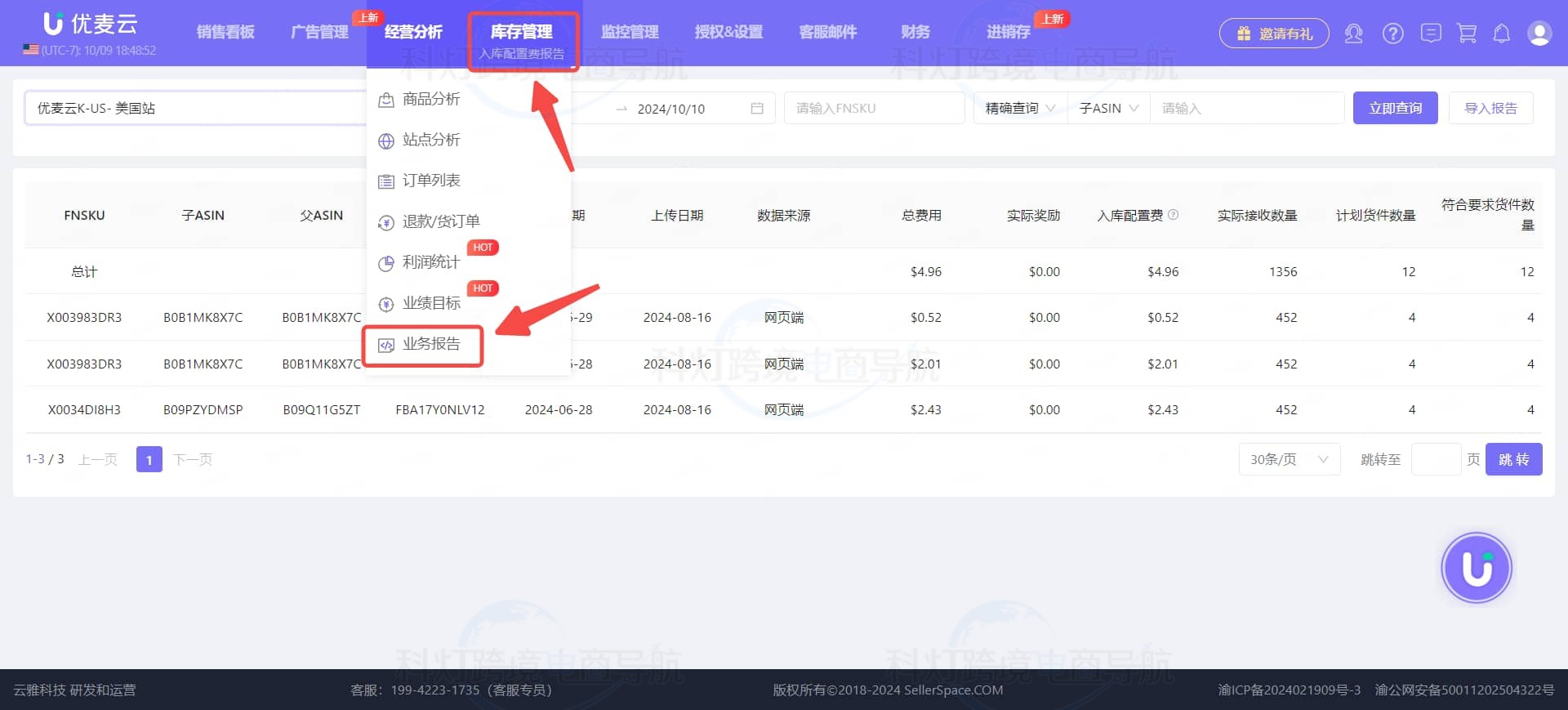This screenshot has width=1568, height=710.
Task: Click the 跳转至 page number input
Action: click(x=1436, y=459)
